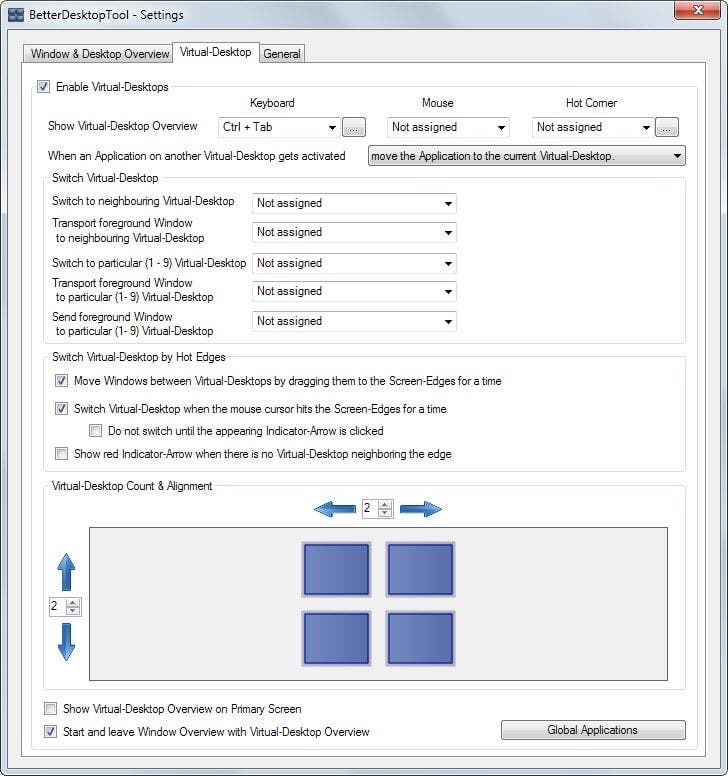Switch to the General tab
This screenshot has width=728, height=776.
coord(282,54)
